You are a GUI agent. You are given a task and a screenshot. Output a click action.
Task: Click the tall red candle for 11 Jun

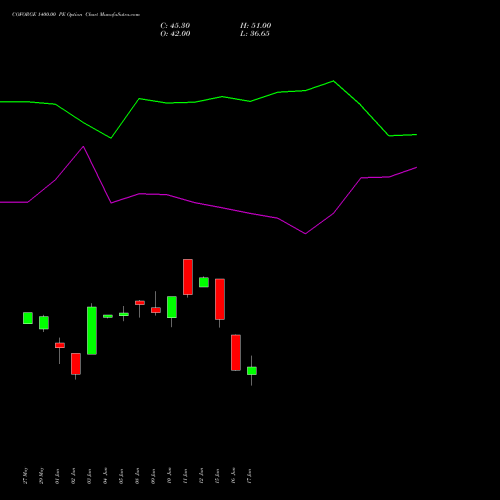(188, 277)
